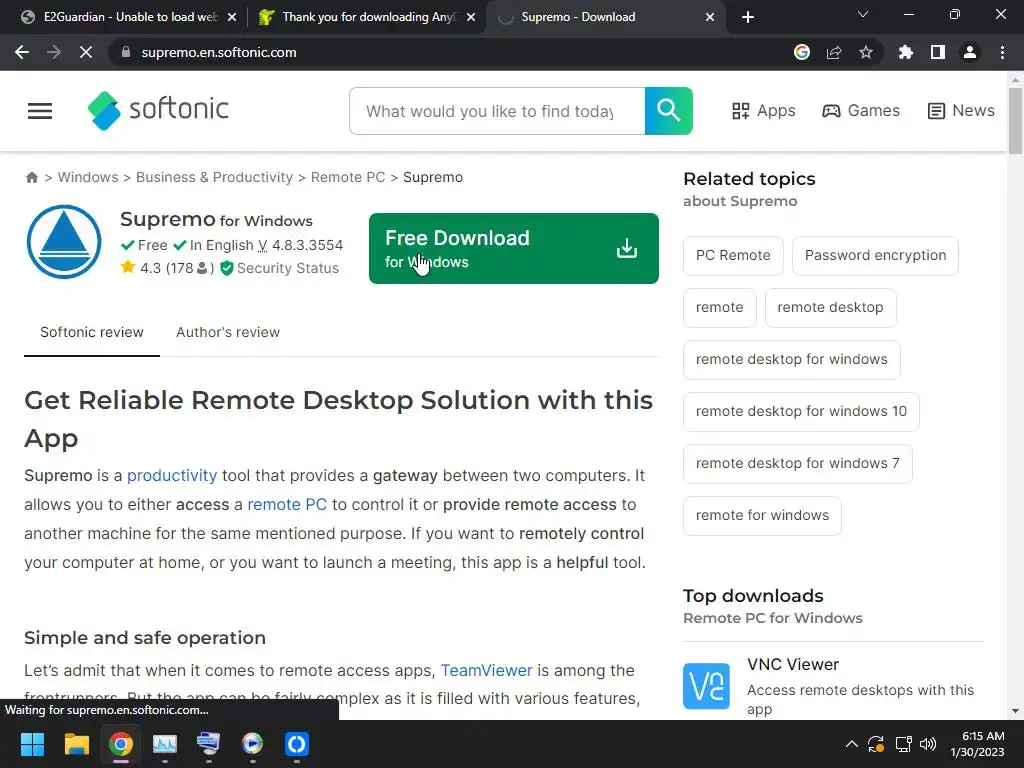This screenshot has height=768, width=1024.
Task: Share this page icon
Action: 833,52
